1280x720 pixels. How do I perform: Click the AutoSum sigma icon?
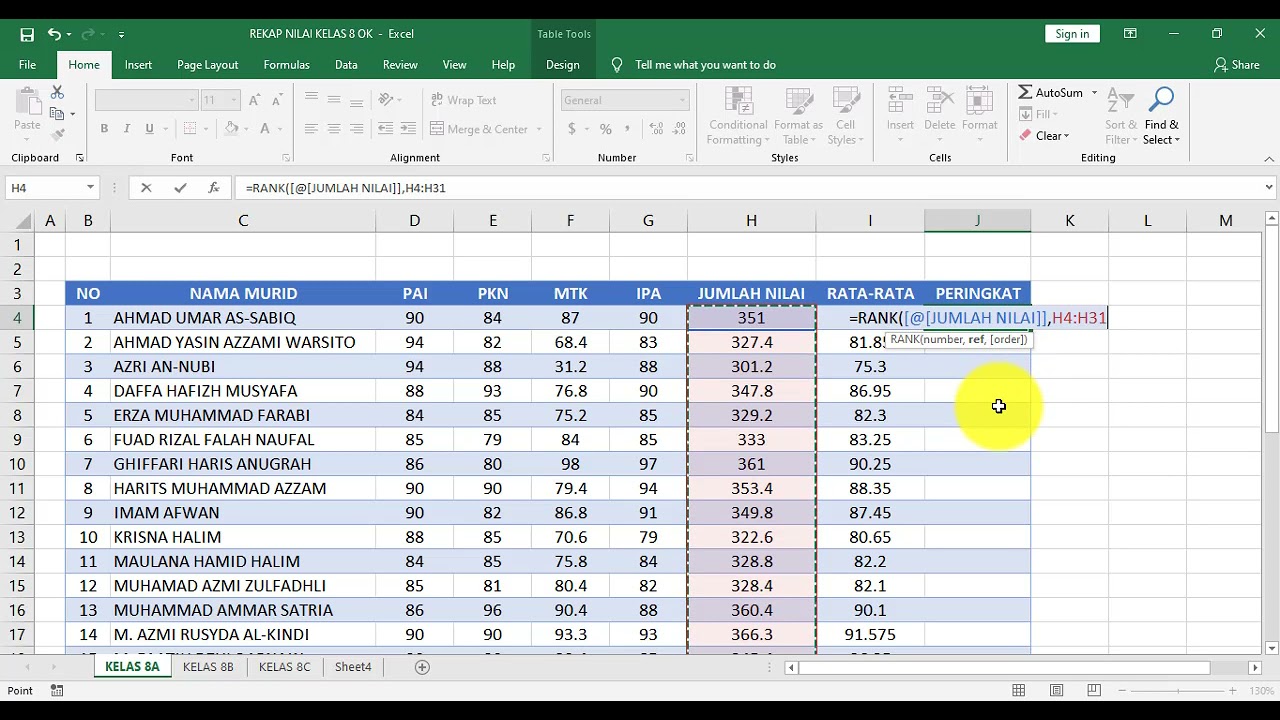(1026, 92)
